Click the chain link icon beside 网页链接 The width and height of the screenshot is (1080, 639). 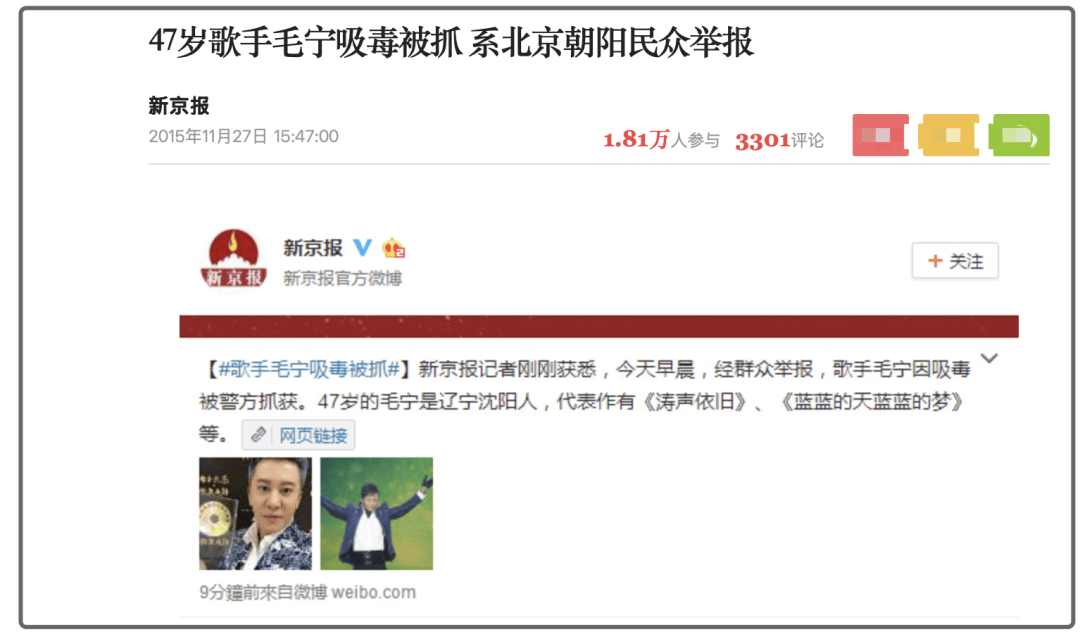[258, 435]
